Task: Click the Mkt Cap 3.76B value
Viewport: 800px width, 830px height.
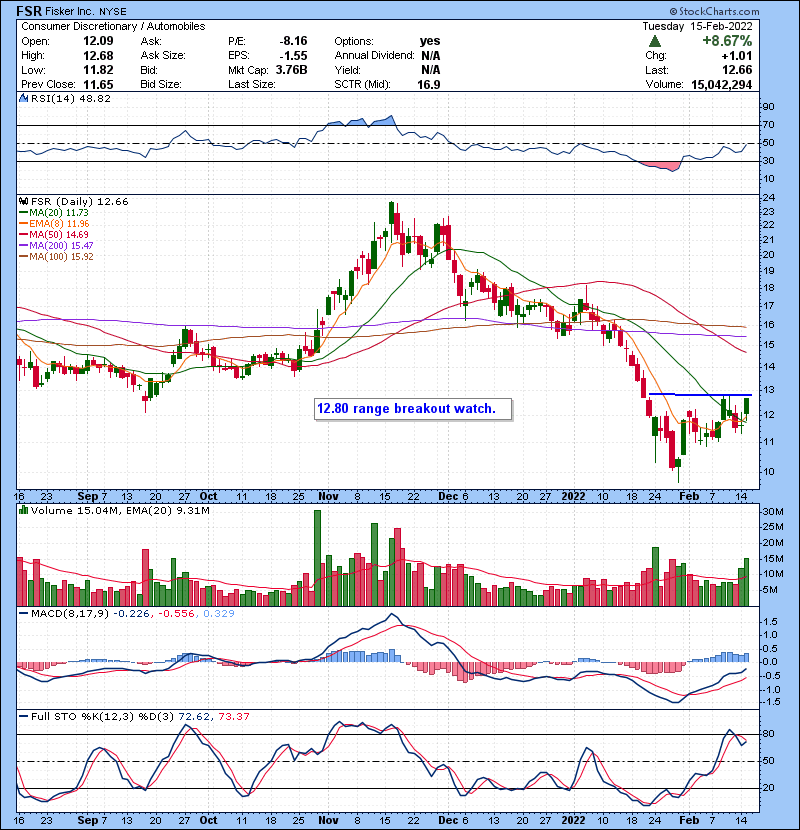Action: coord(291,70)
